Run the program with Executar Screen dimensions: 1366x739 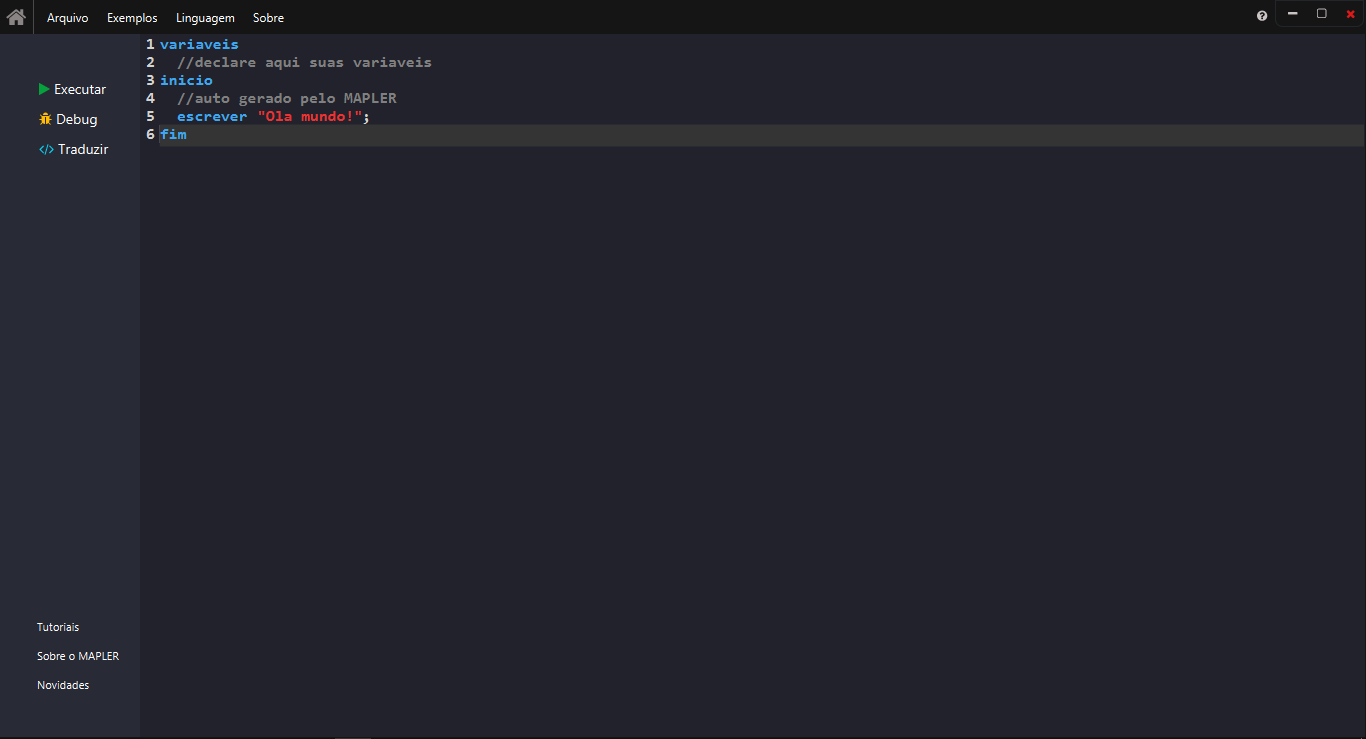[x=72, y=89]
